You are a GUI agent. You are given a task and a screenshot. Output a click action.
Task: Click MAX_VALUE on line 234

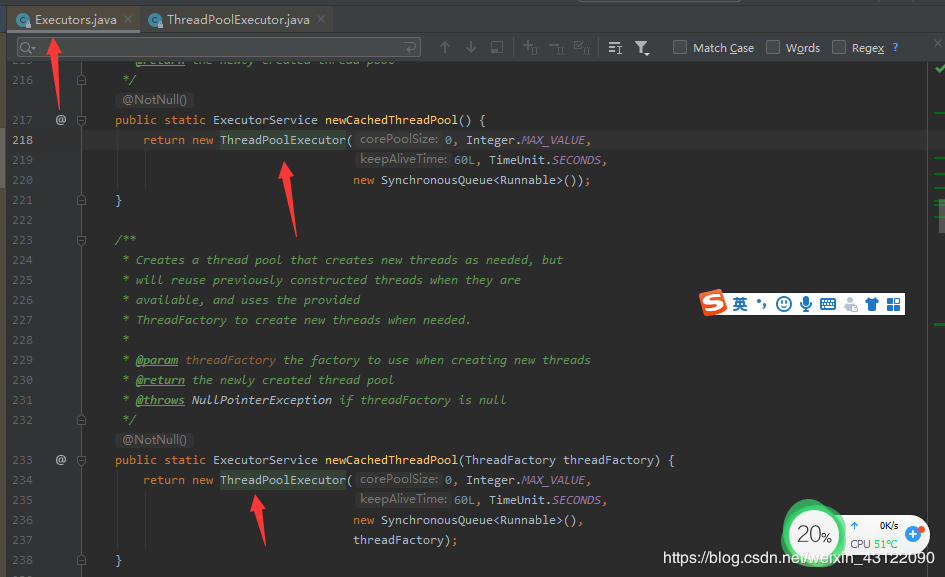553,480
